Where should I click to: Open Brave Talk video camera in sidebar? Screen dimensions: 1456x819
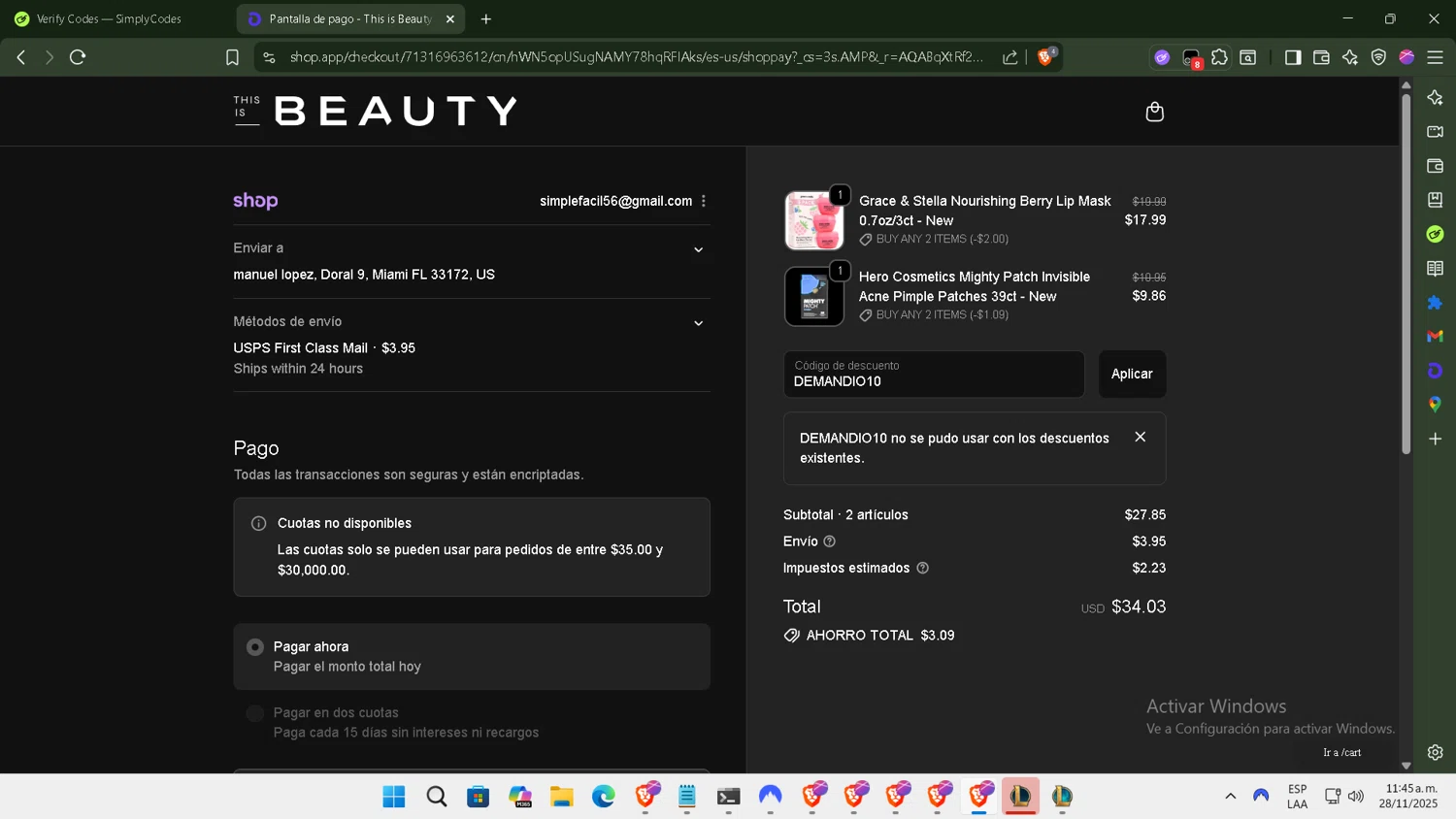pyautogui.click(x=1436, y=131)
